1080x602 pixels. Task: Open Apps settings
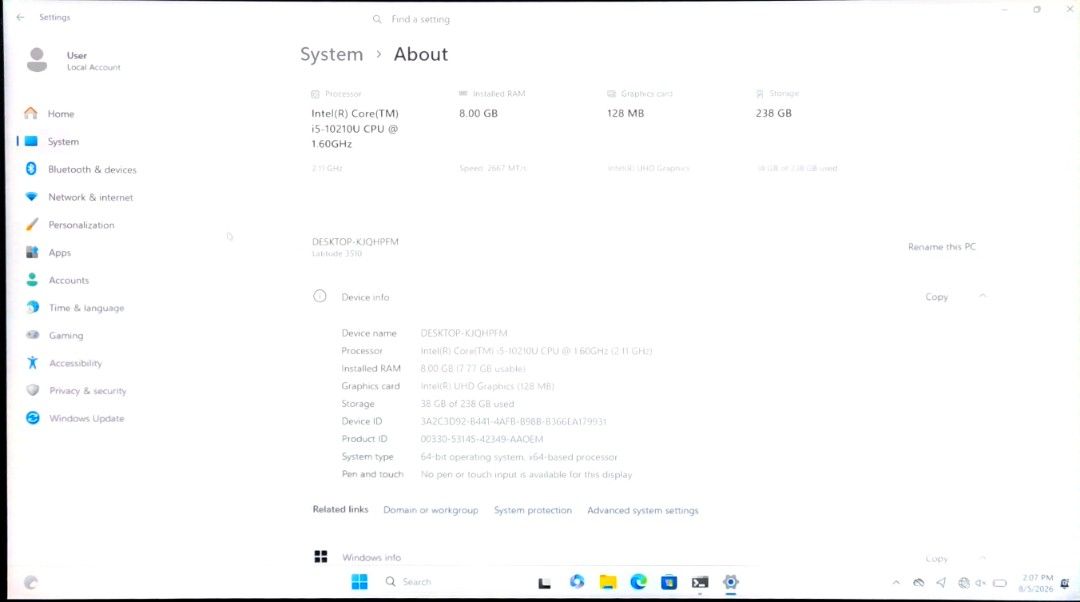click(x=59, y=253)
